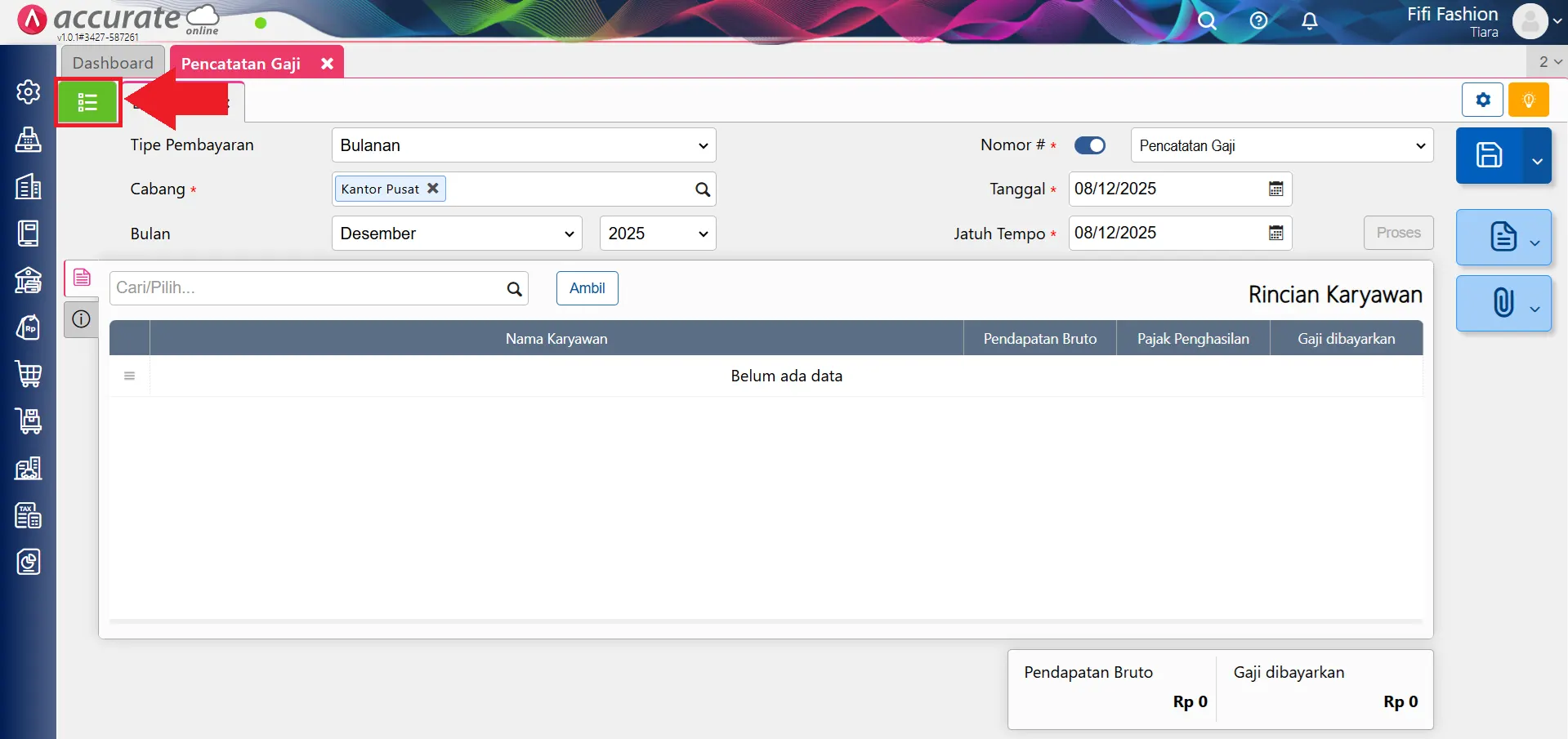Switch to the Dashboard tab
1568x739 pixels.
click(x=113, y=63)
